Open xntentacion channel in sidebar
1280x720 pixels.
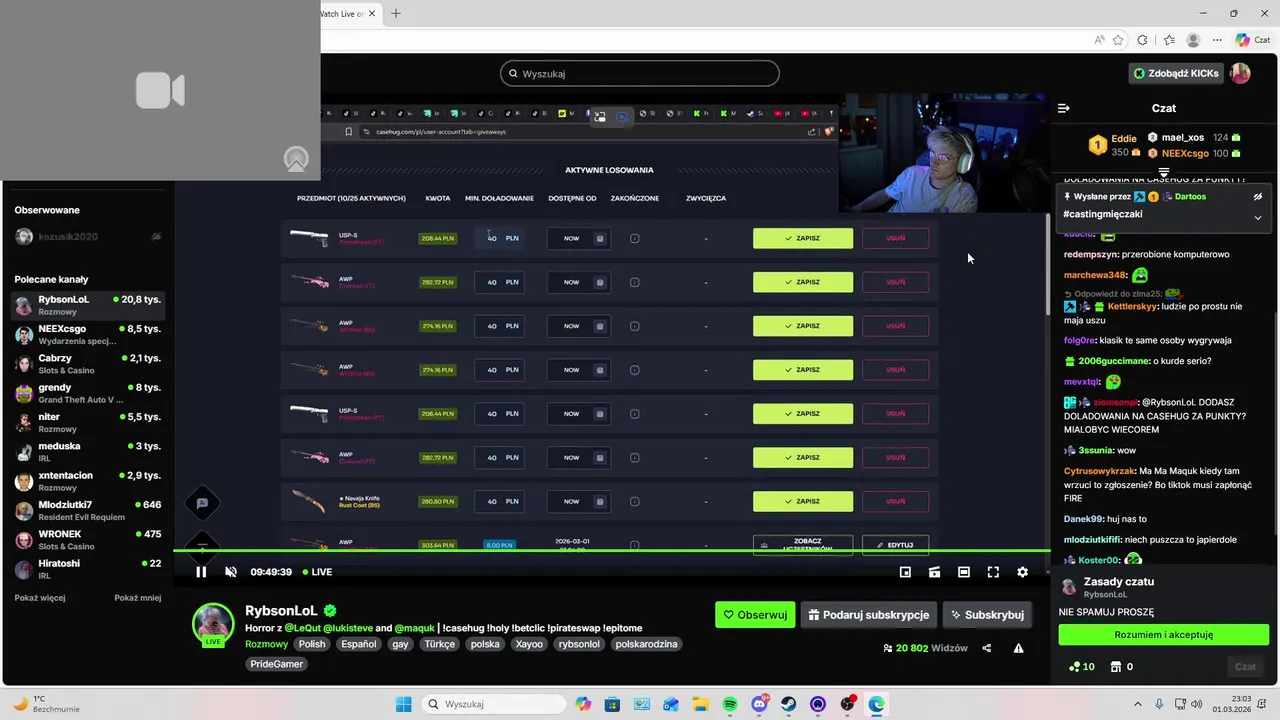point(88,481)
